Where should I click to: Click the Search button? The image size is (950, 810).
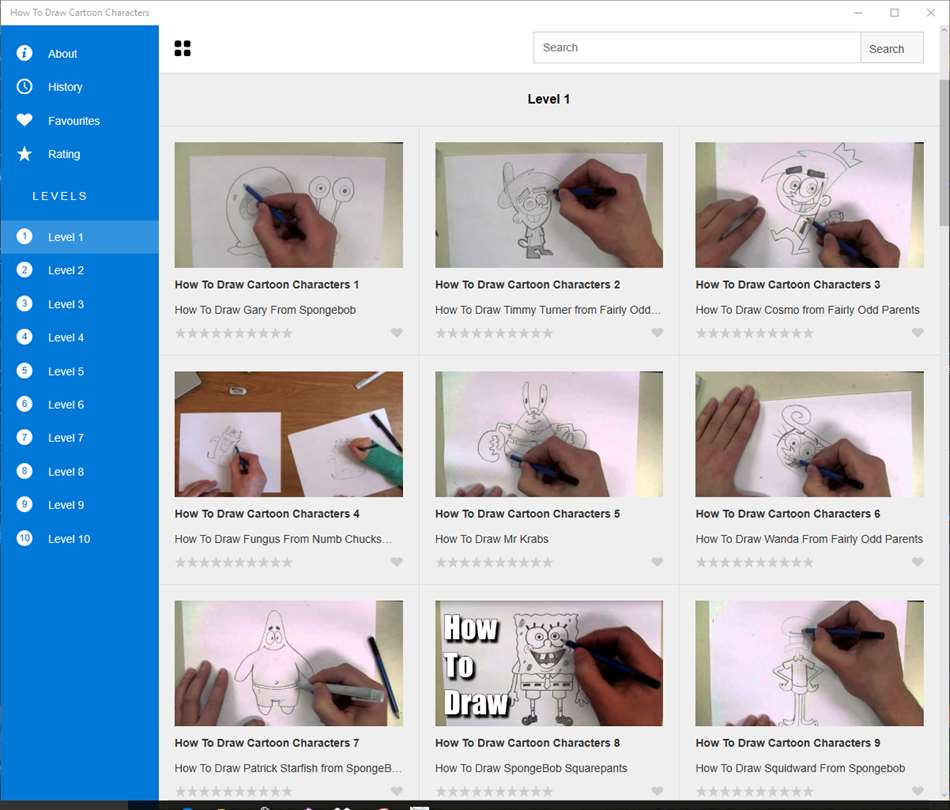coord(892,48)
